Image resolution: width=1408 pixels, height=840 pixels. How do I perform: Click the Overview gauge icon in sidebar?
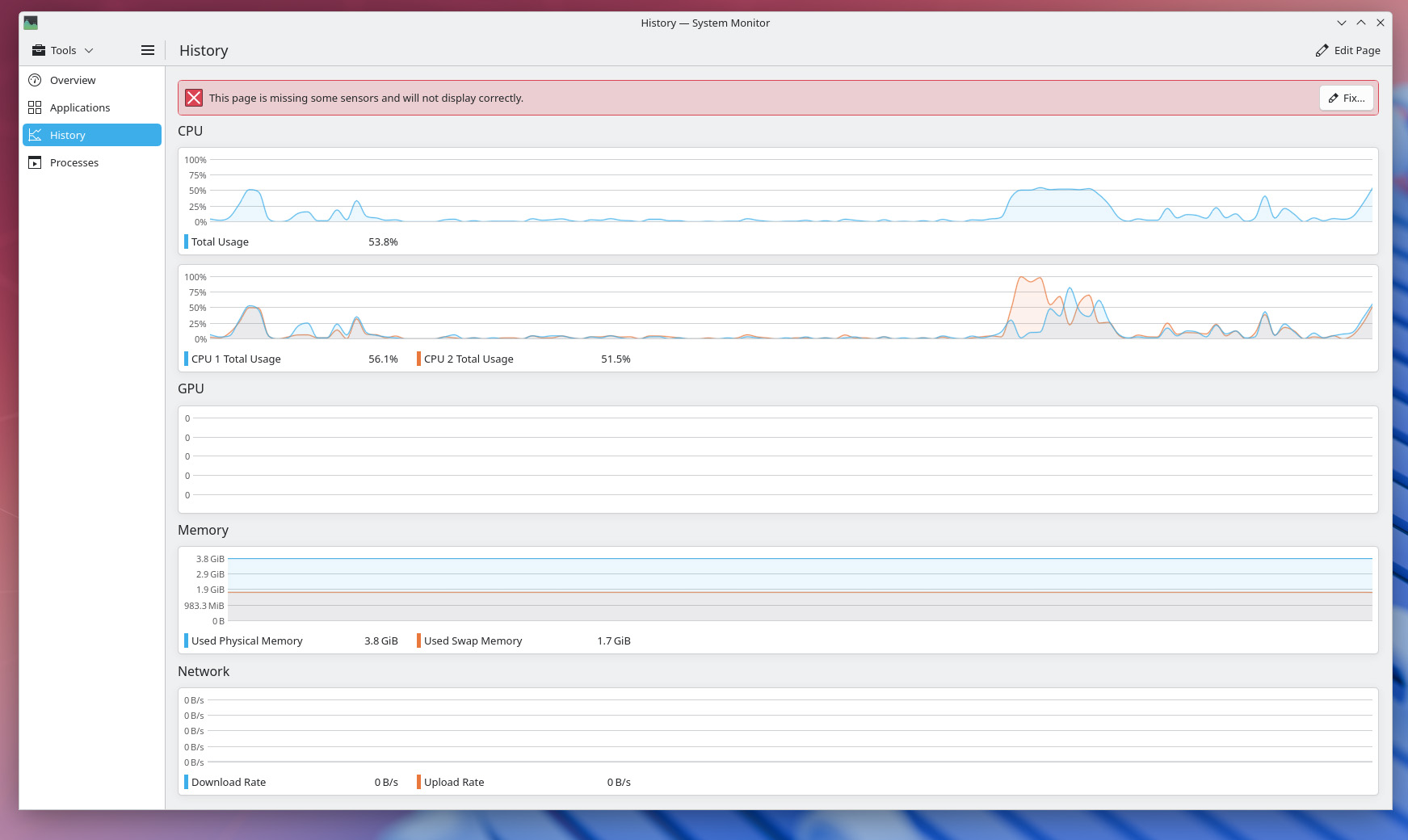pos(35,80)
